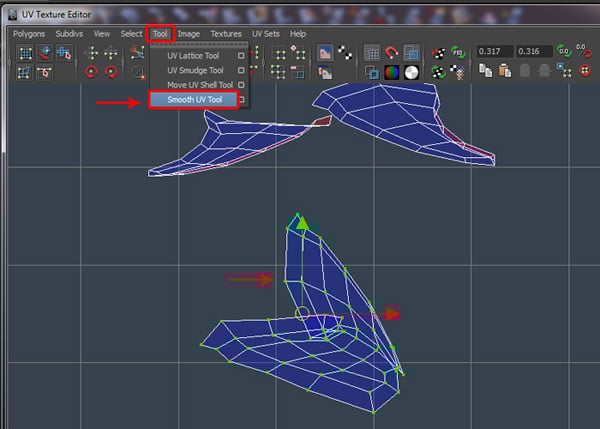Screen dimensions: 600x429
Task: Toggle the checkerboard filtered image button
Action: click(x=345, y=53)
